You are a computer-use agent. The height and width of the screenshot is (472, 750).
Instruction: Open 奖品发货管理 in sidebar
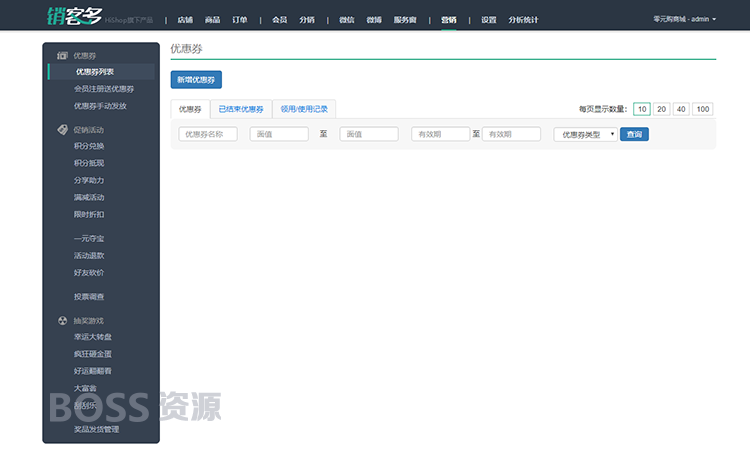[97, 429]
